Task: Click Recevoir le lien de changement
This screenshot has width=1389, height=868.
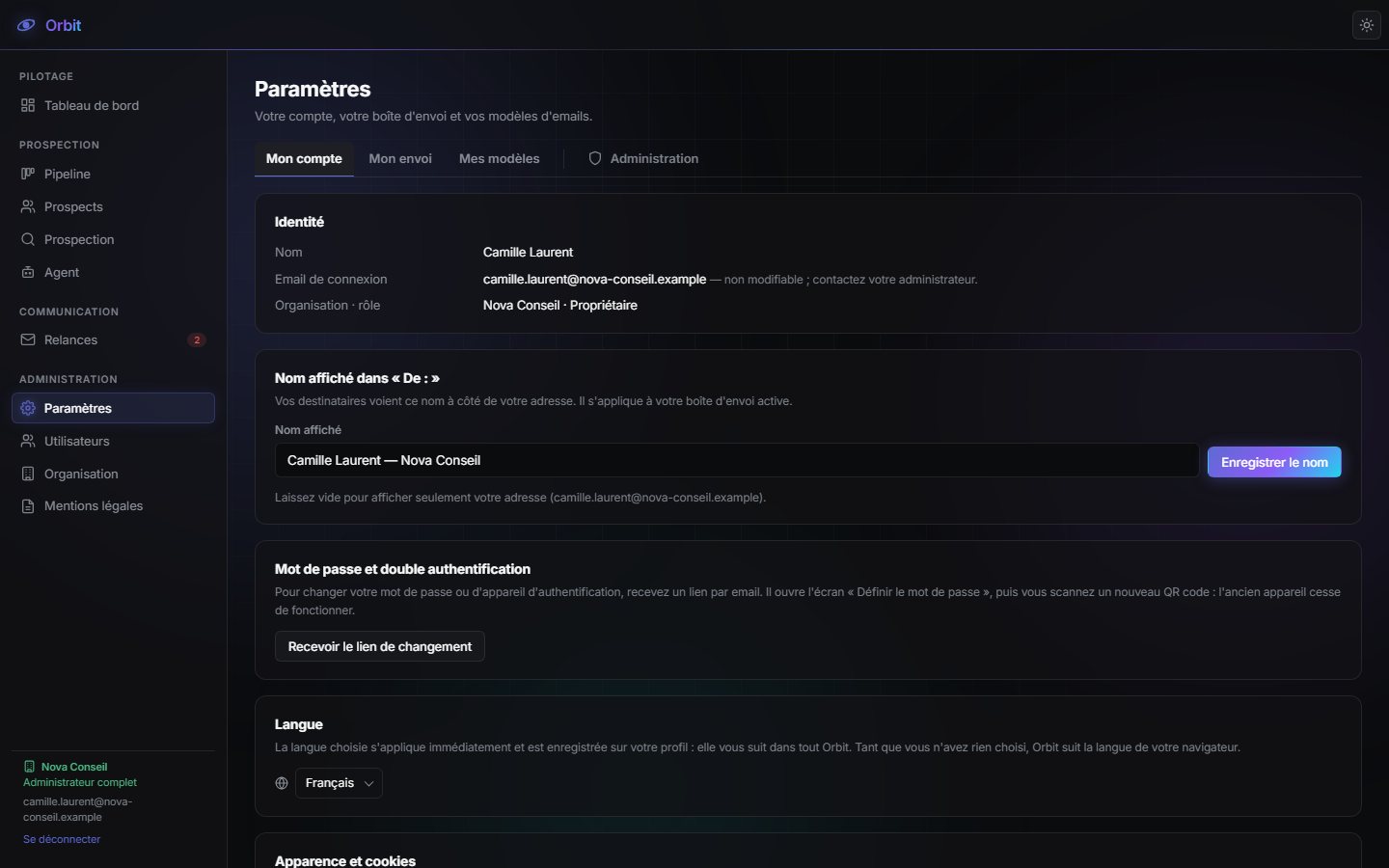Action: (380, 646)
